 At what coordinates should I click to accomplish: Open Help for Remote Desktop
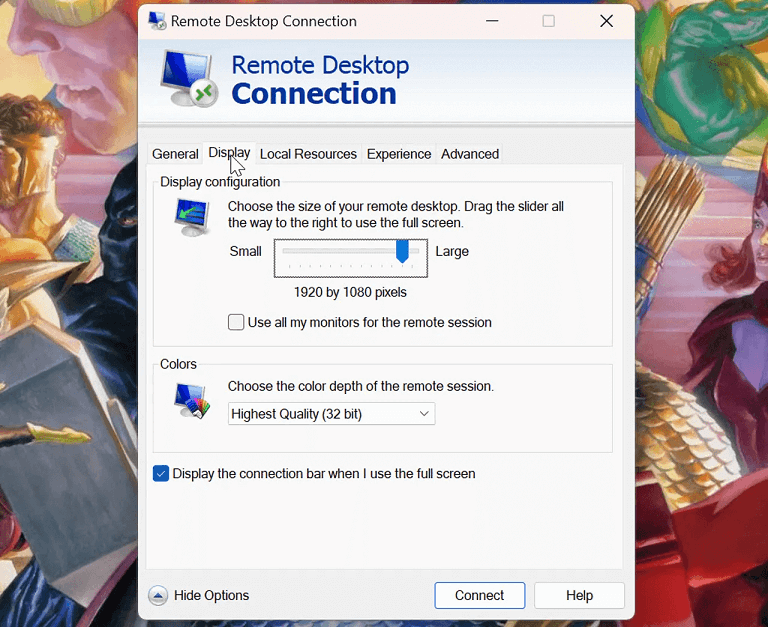click(x=579, y=595)
